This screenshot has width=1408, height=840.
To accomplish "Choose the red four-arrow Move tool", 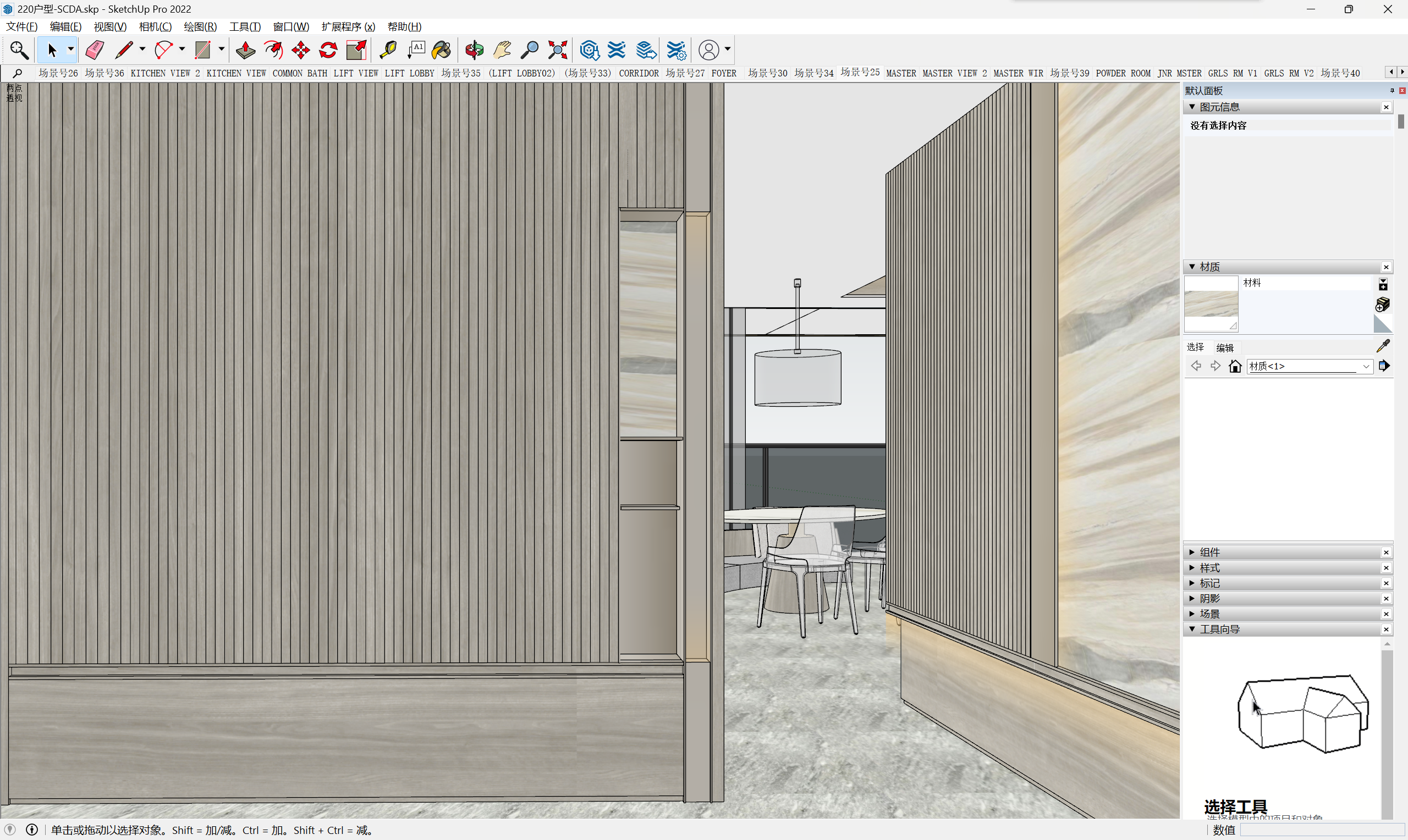I will pyautogui.click(x=301, y=50).
